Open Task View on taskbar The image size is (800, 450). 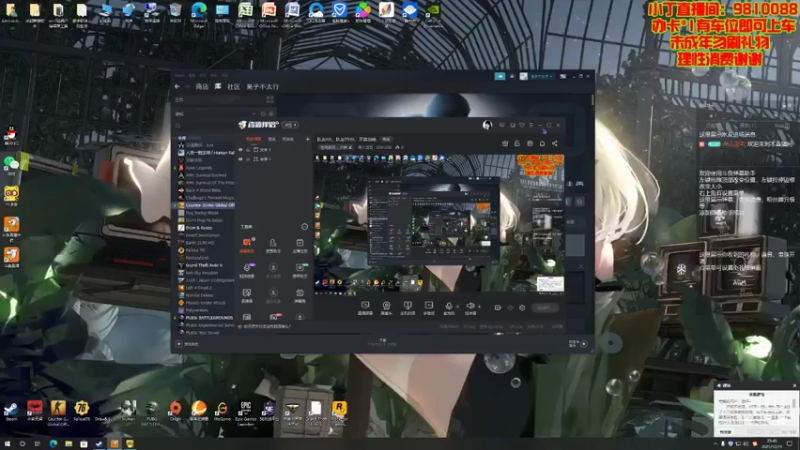click(x=37, y=444)
